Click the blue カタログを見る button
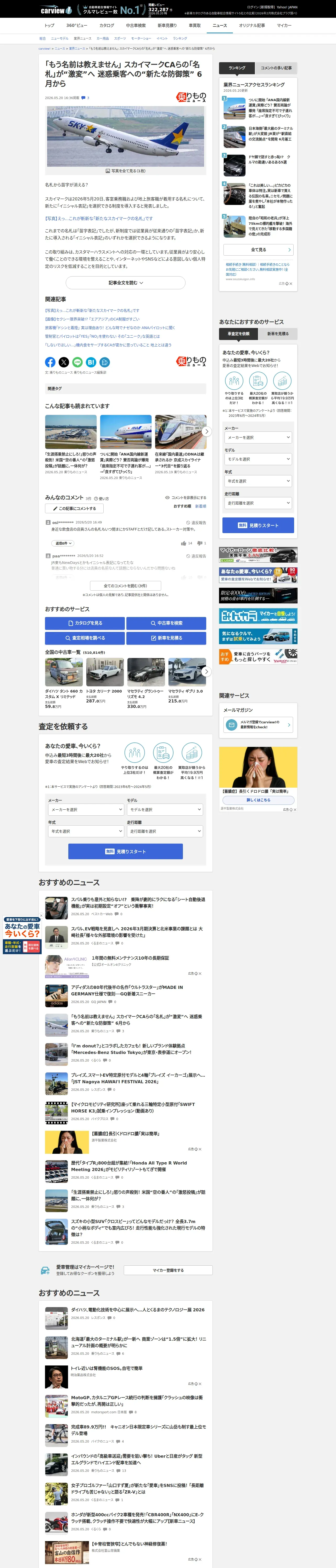 (85, 623)
